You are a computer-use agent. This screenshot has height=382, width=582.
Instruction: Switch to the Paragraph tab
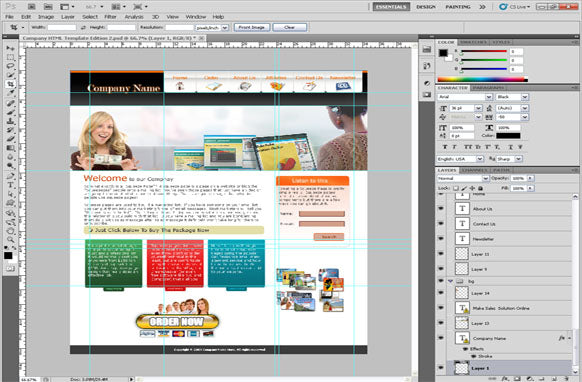(x=489, y=88)
